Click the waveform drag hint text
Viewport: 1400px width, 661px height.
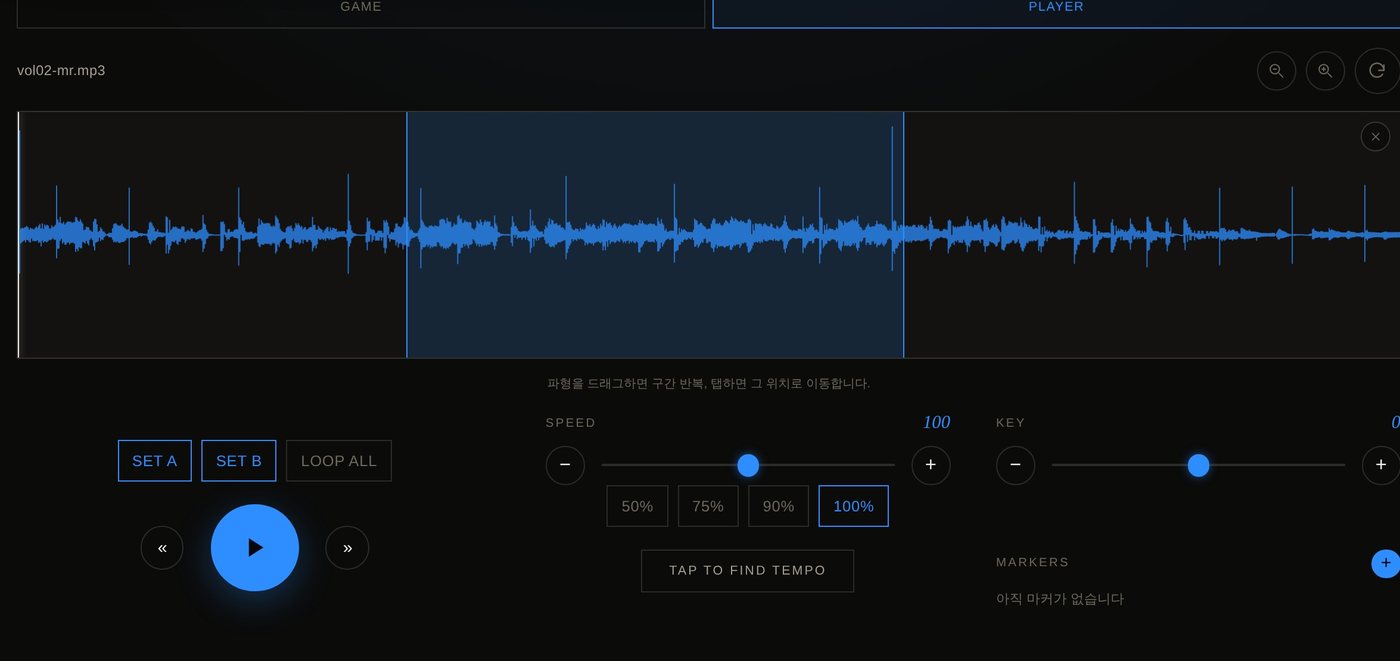[x=709, y=383]
